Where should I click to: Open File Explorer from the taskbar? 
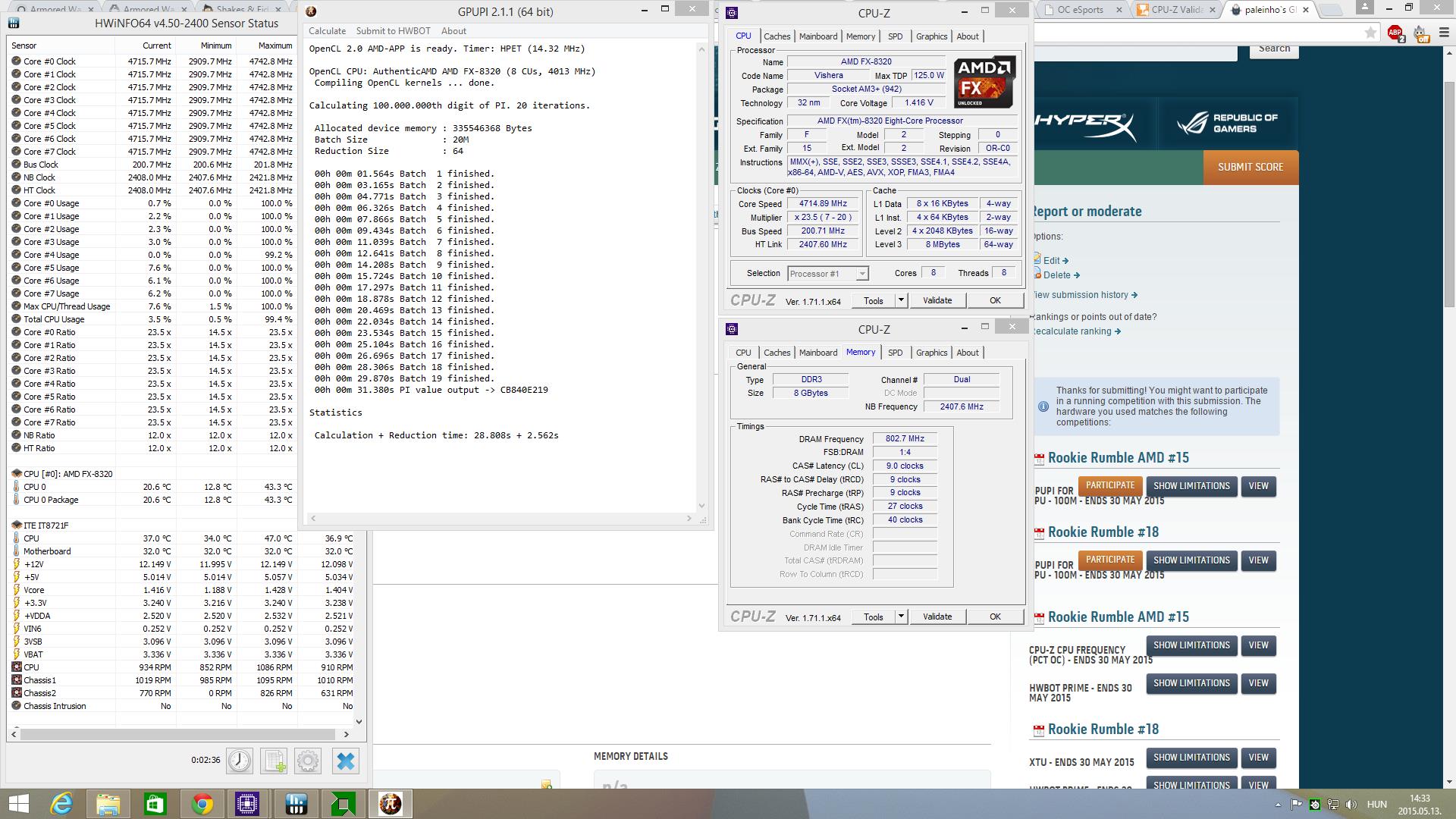click(x=108, y=804)
